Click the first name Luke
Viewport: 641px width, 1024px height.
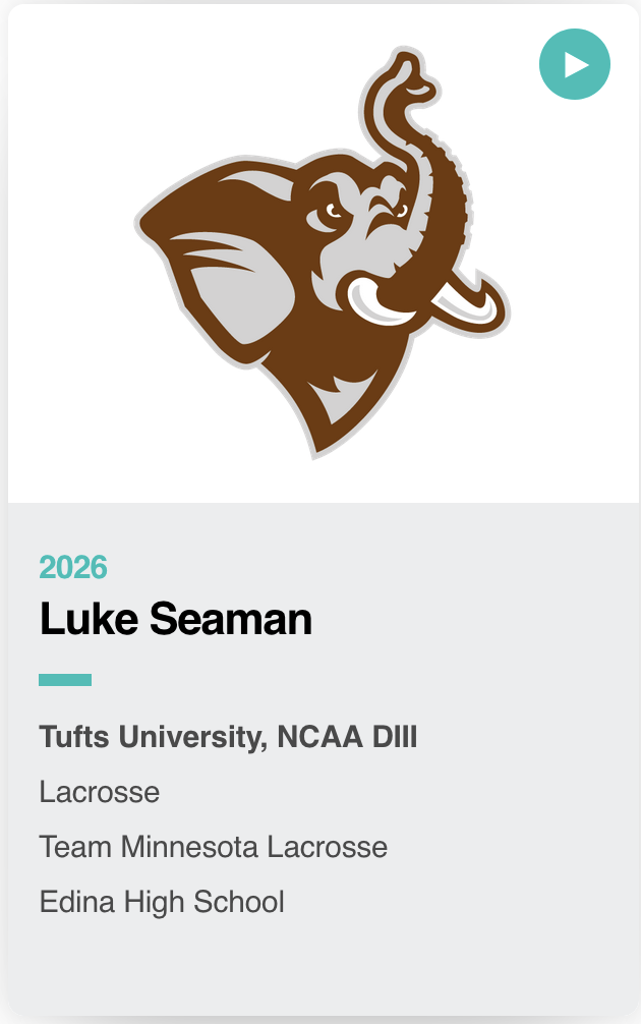(x=88, y=619)
